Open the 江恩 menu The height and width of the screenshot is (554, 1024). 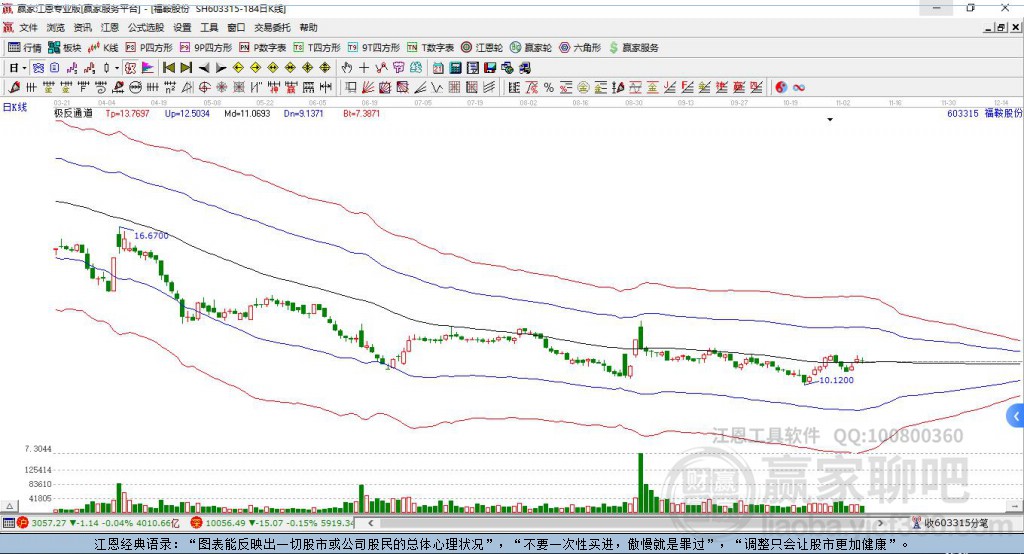(110, 27)
